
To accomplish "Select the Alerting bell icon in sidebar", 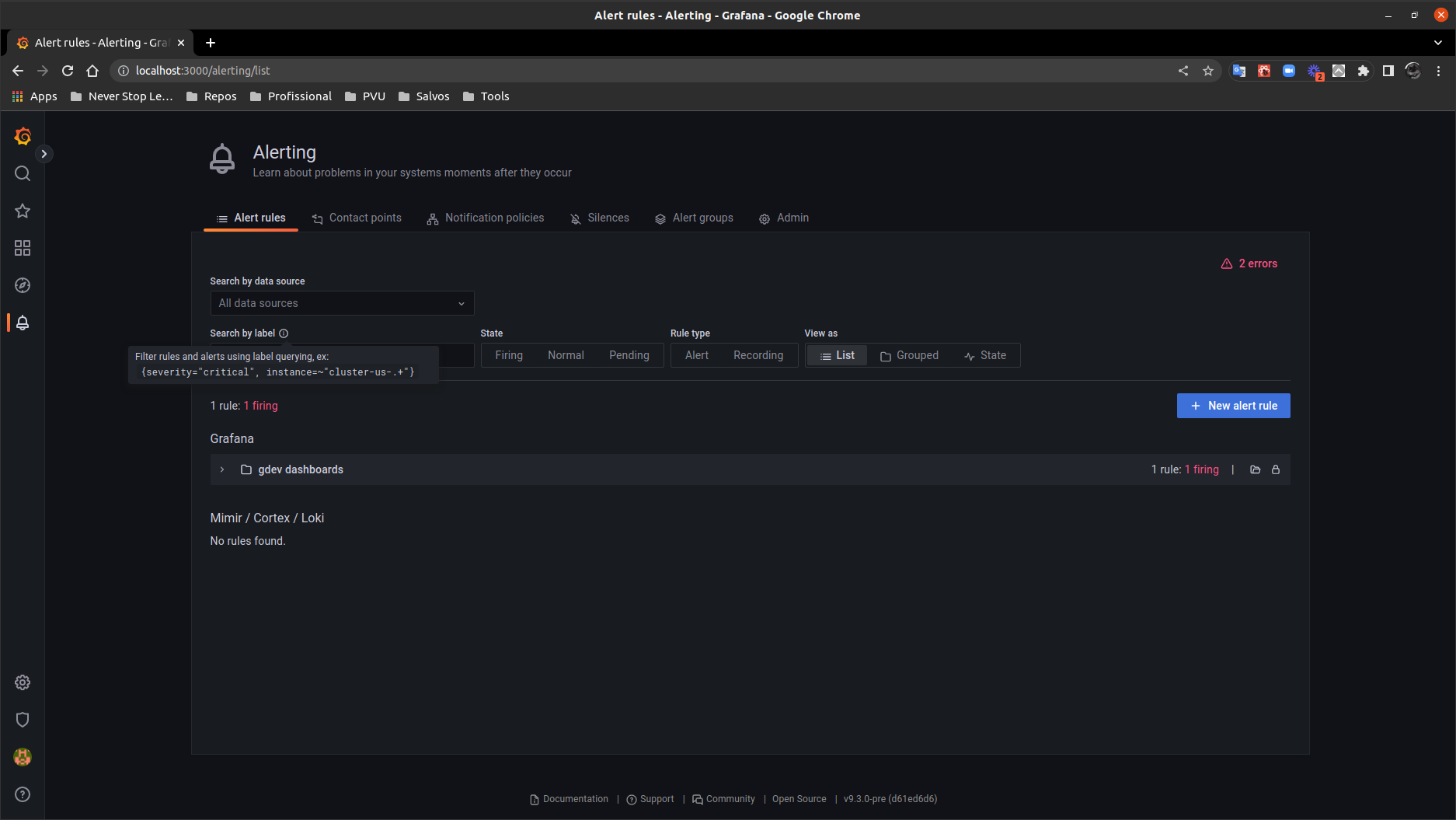I will coord(22,323).
